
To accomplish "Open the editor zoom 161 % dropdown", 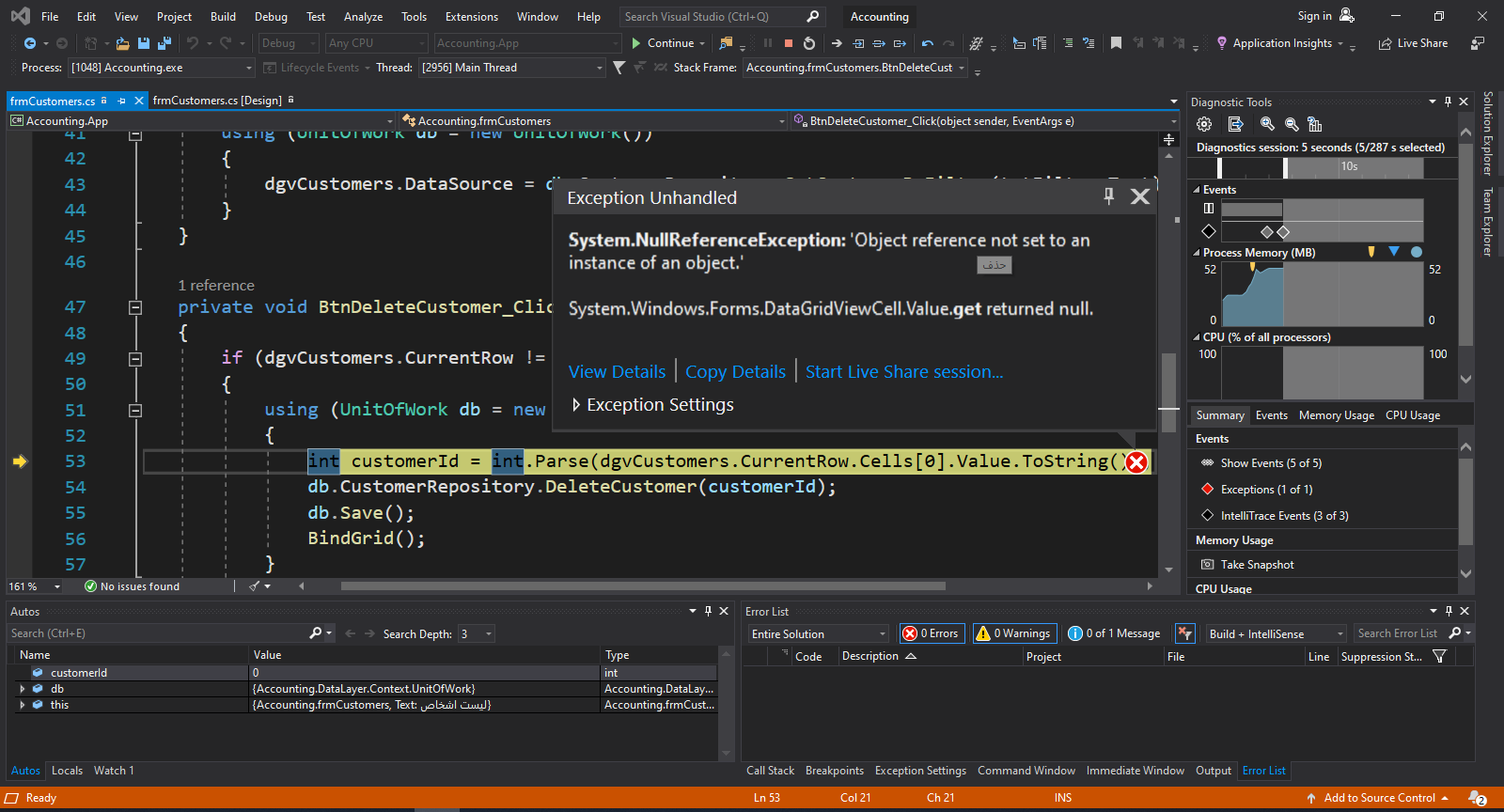I will pos(35,586).
